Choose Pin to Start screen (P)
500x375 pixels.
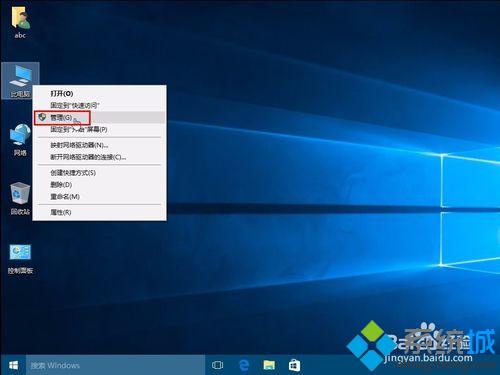(99, 129)
